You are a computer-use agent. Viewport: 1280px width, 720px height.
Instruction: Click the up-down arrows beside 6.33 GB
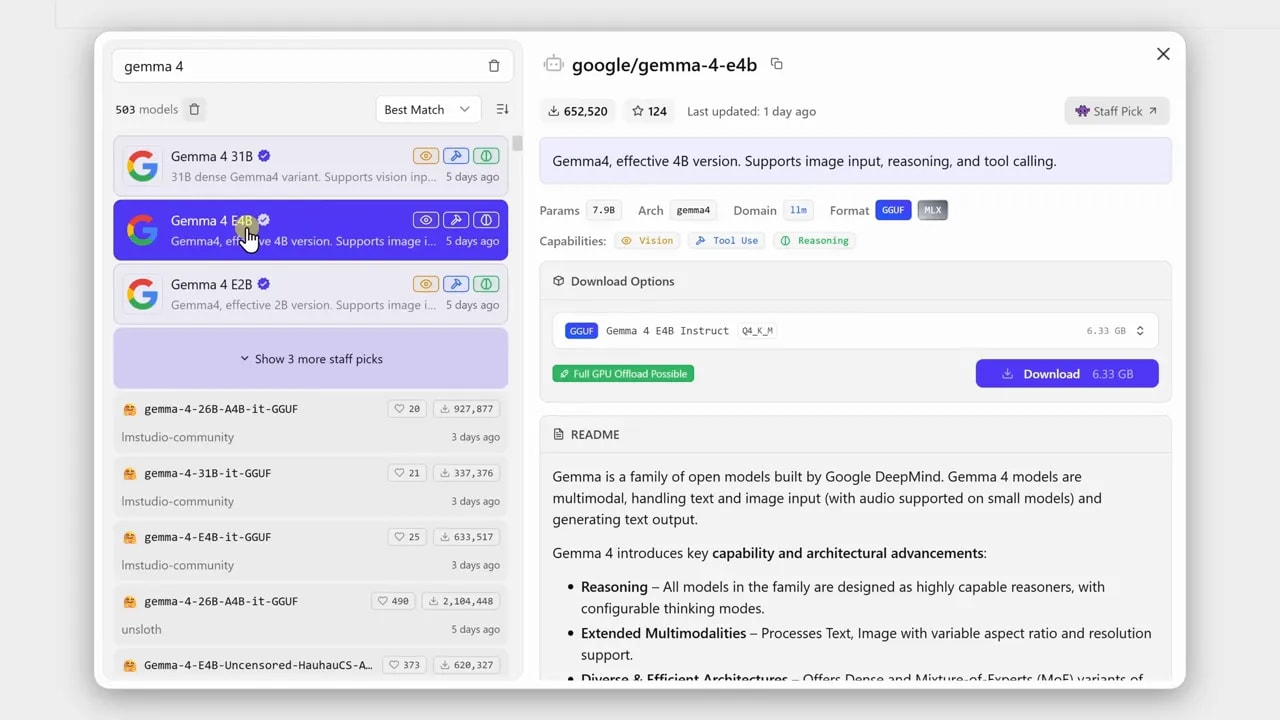(1140, 331)
